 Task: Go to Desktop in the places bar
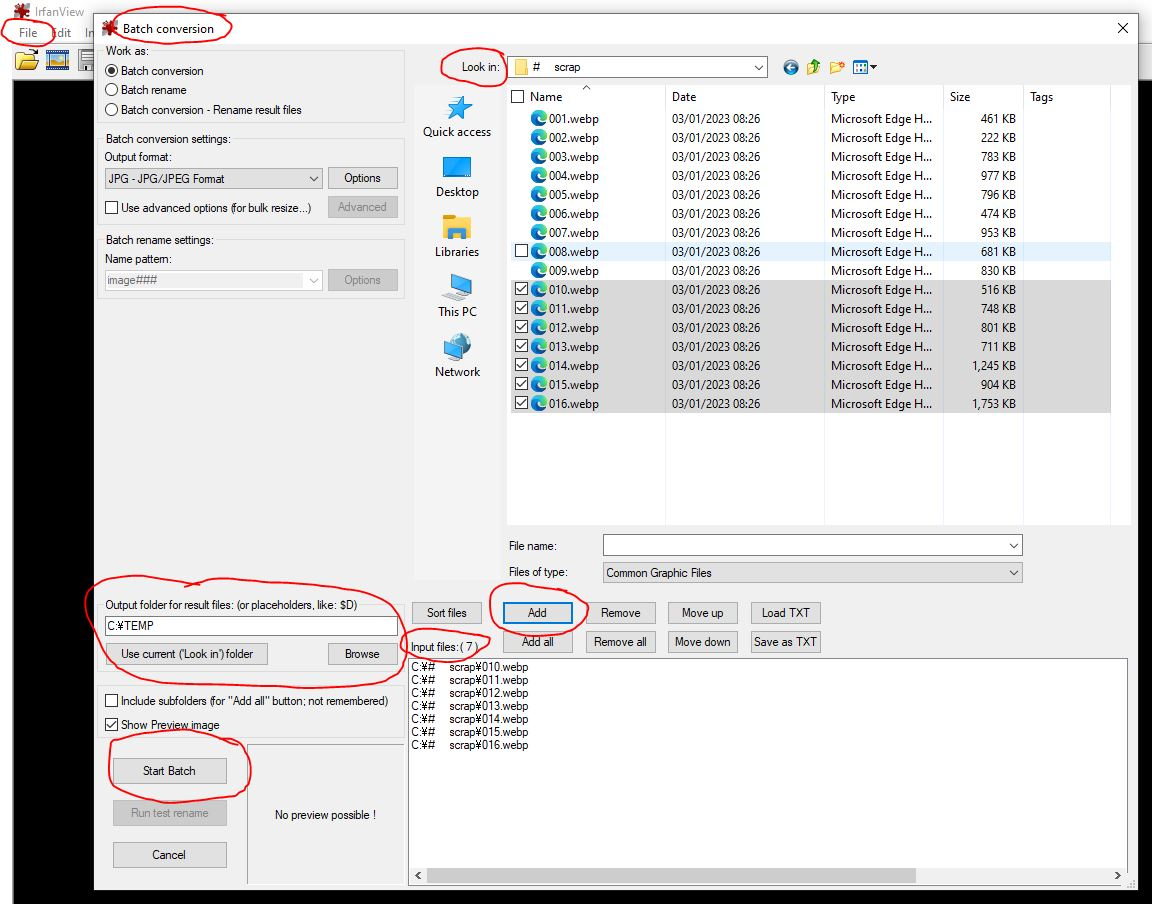tap(457, 177)
